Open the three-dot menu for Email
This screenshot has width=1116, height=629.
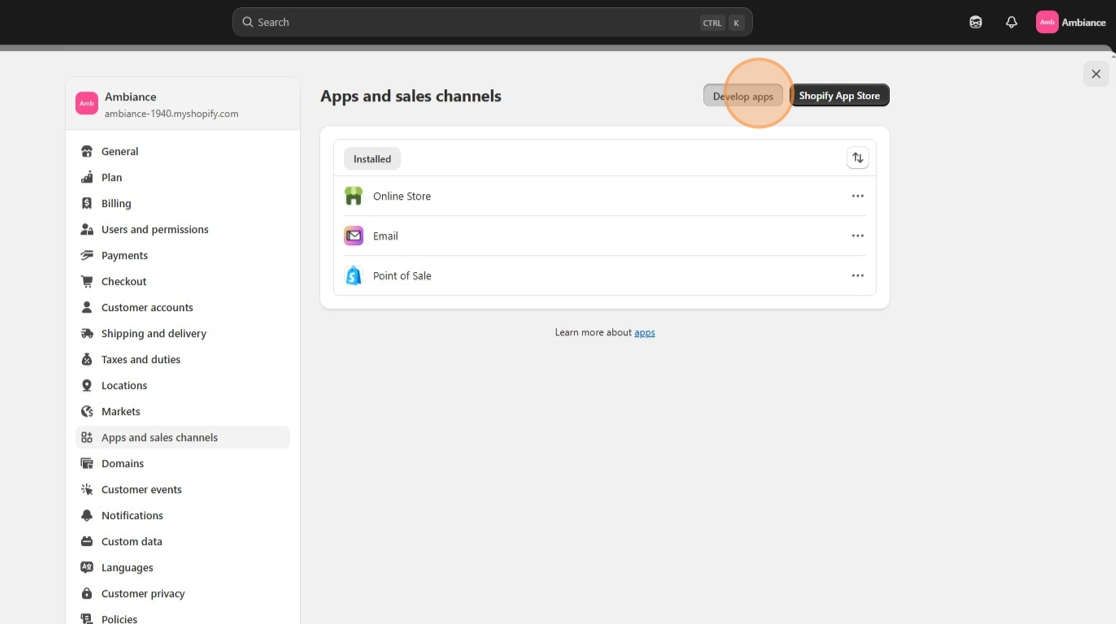point(857,236)
